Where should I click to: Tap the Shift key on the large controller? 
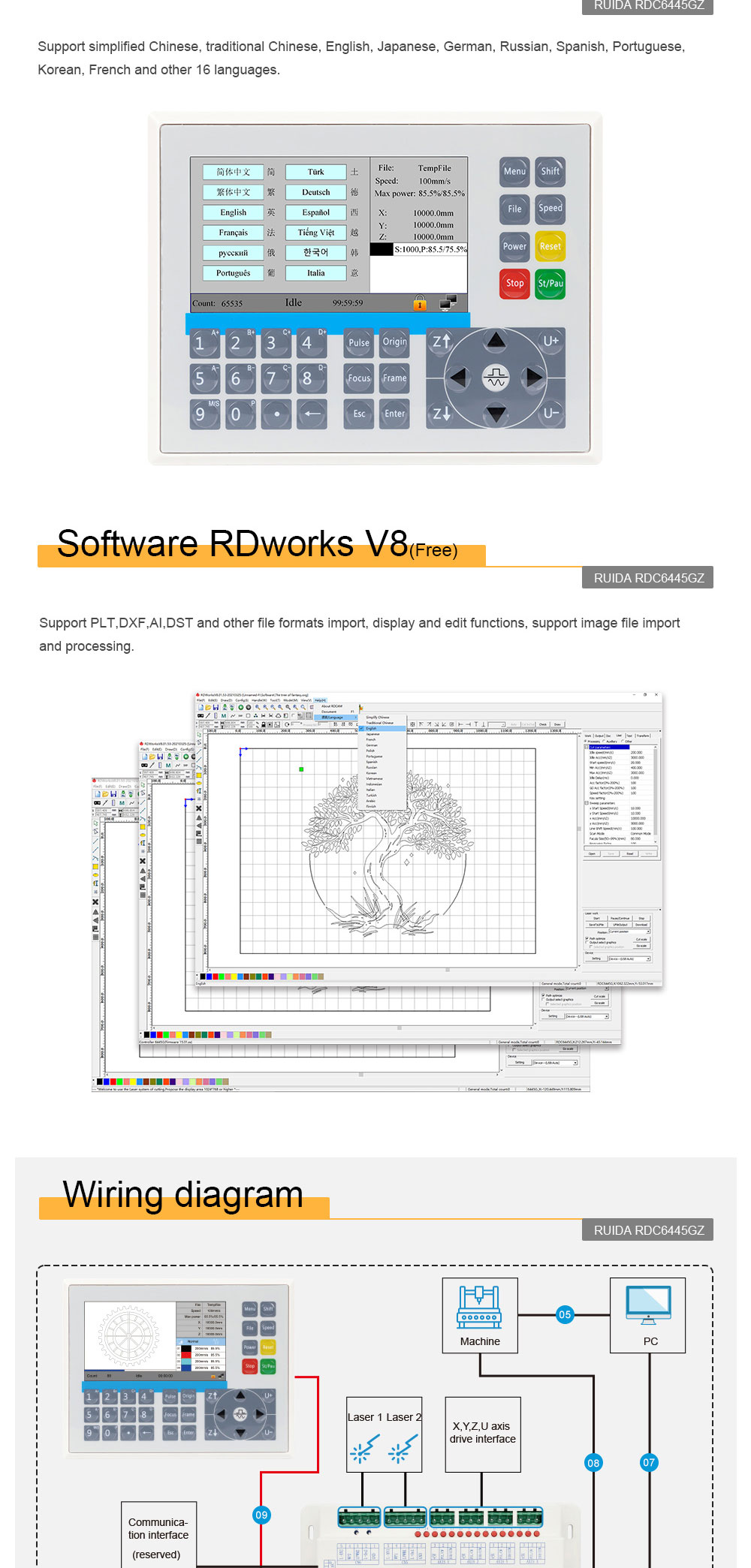pyautogui.click(x=550, y=172)
